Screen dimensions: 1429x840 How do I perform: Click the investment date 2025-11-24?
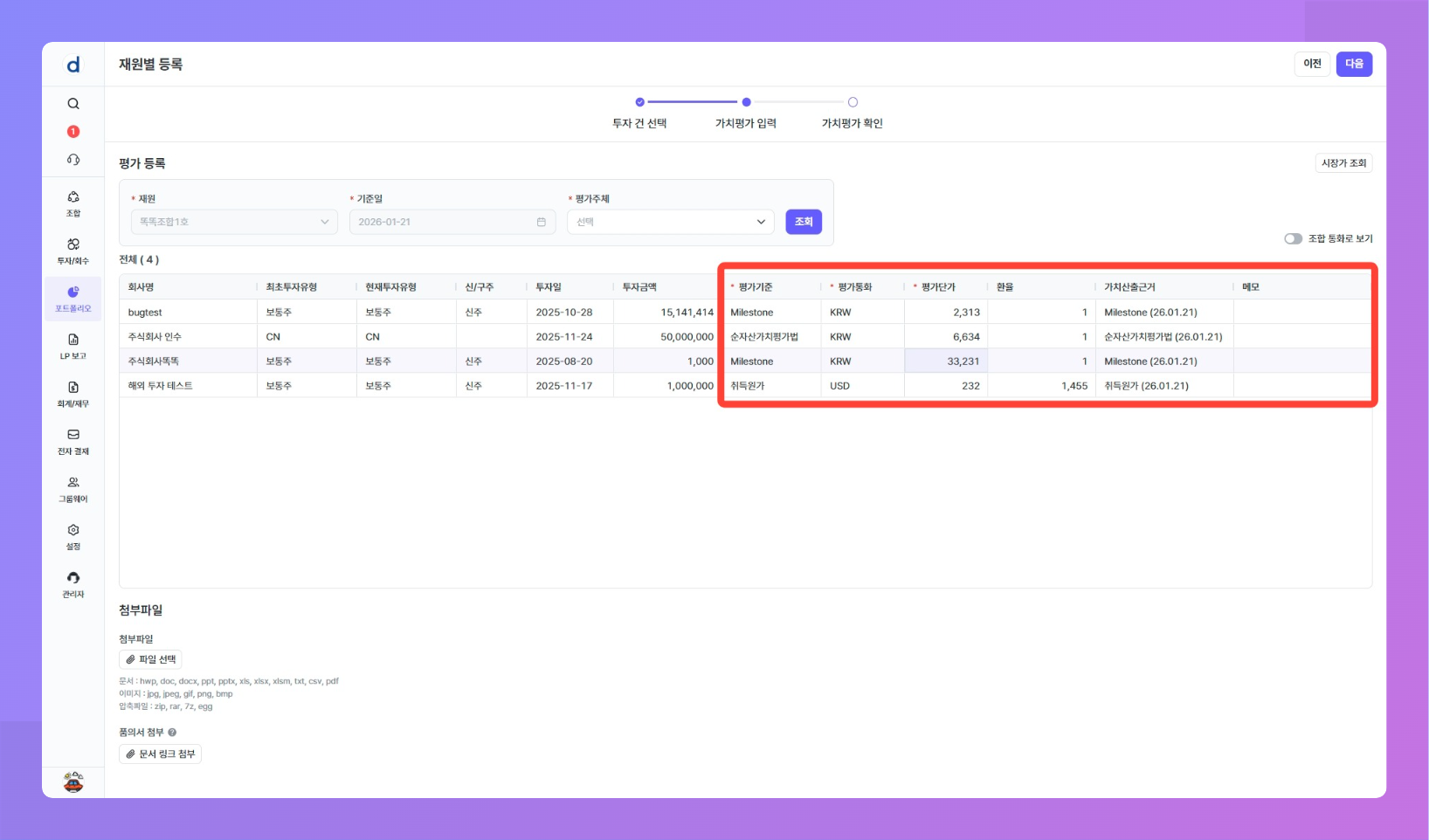(x=564, y=337)
